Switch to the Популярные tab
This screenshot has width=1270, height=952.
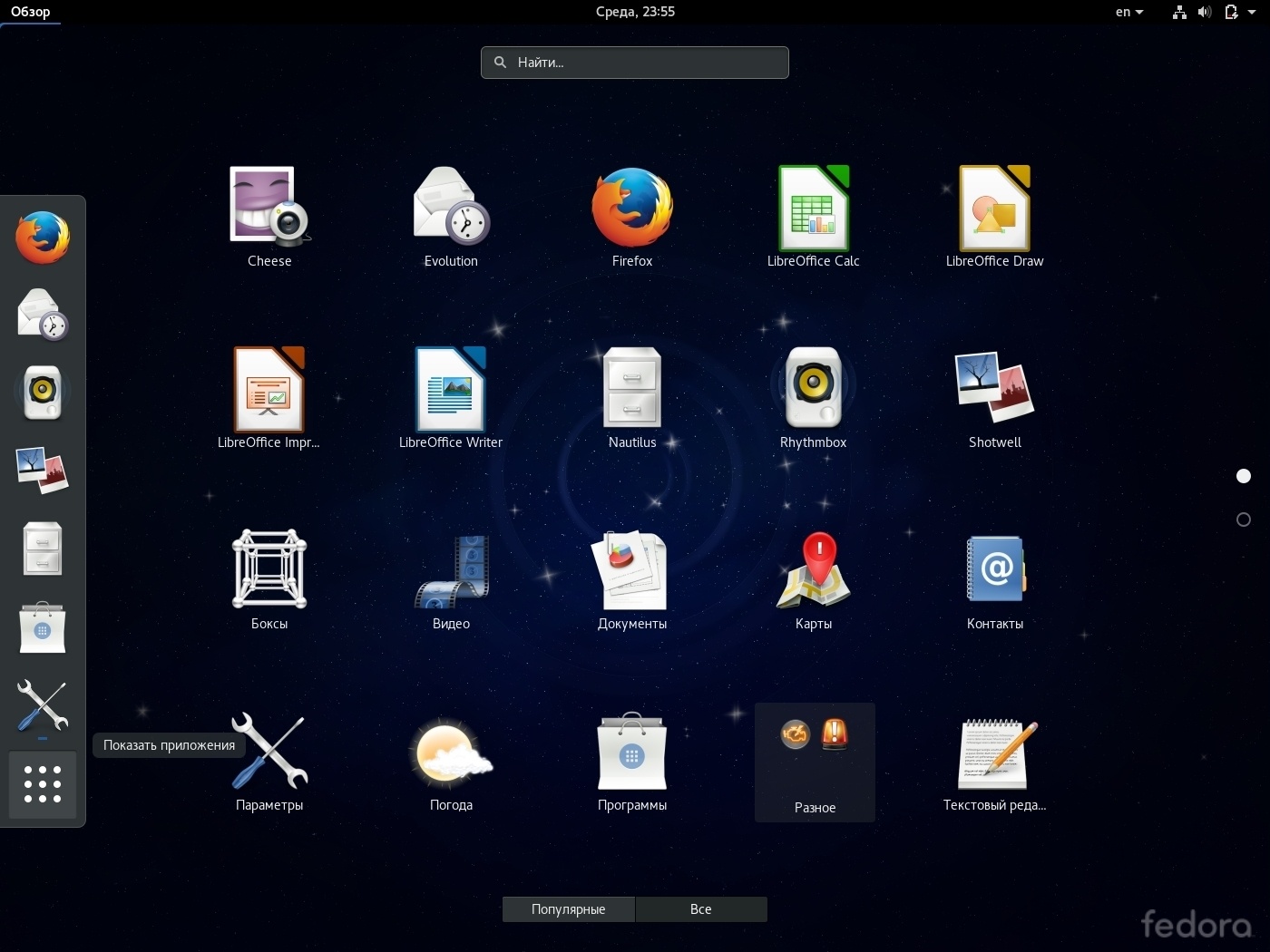click(x=569, y=909)
